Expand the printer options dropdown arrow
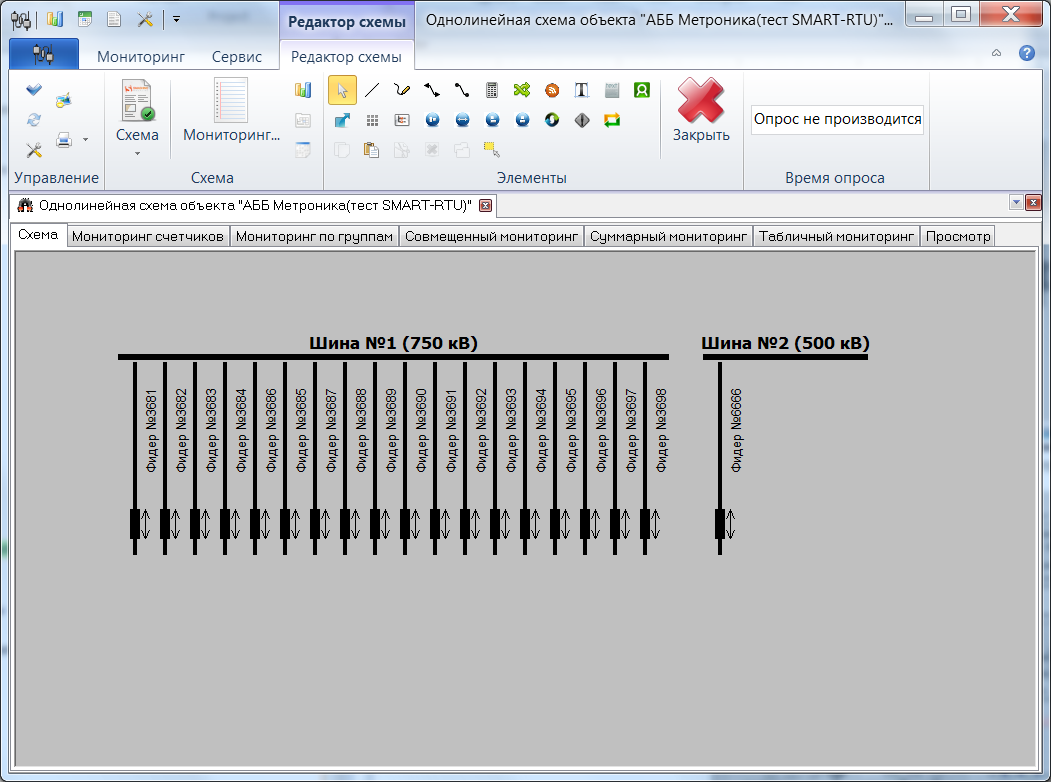This screenshot has height=782, width=1051. 85,140
